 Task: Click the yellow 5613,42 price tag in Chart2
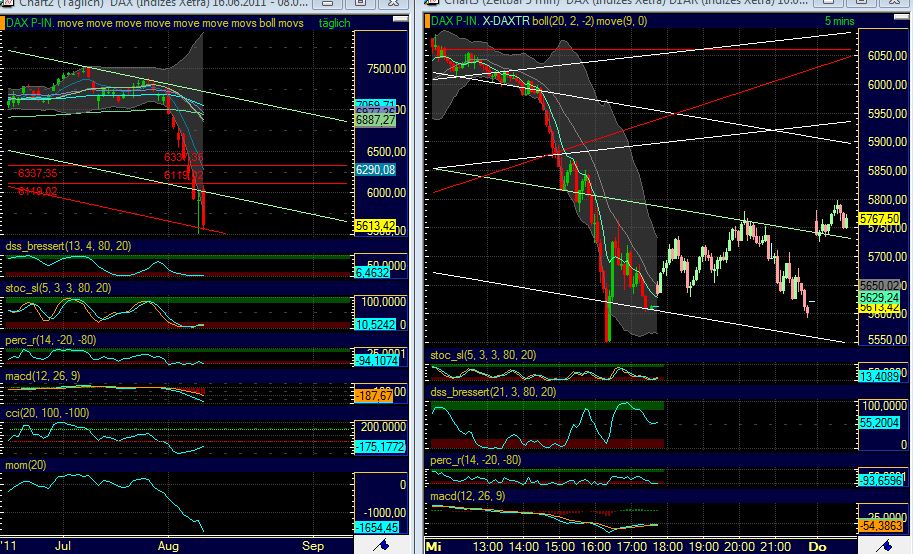(x=375, y=225)
